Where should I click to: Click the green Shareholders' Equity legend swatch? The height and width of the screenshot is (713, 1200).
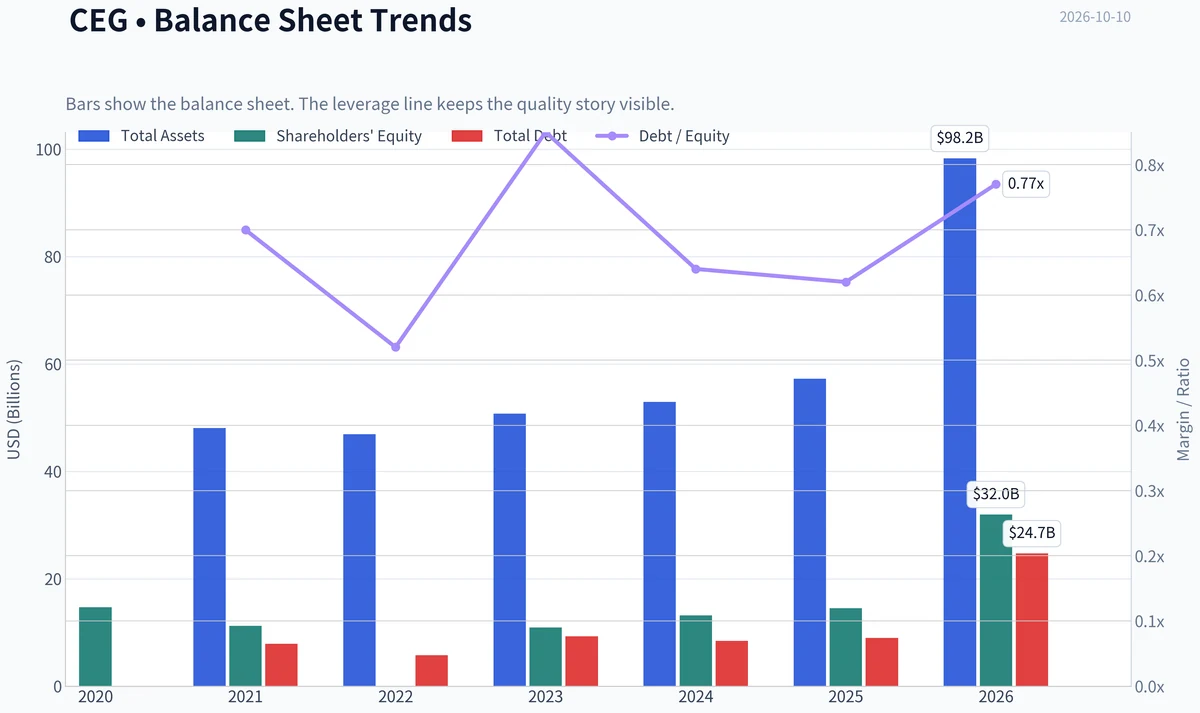248,136
